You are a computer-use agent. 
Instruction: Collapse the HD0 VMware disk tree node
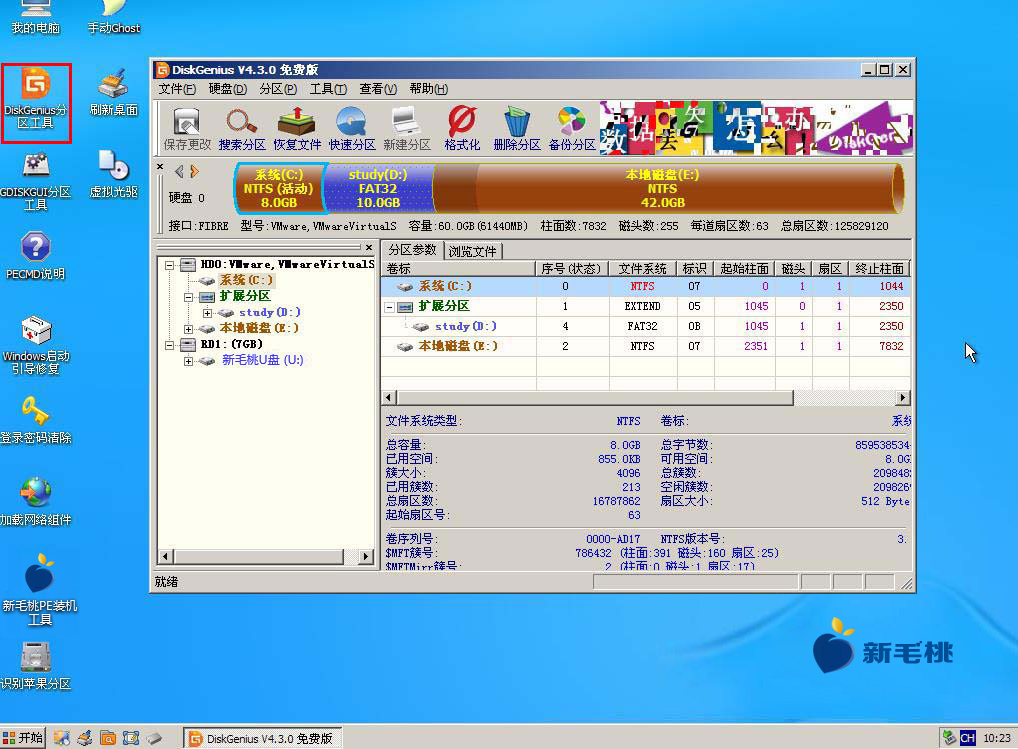click(169, 265)
